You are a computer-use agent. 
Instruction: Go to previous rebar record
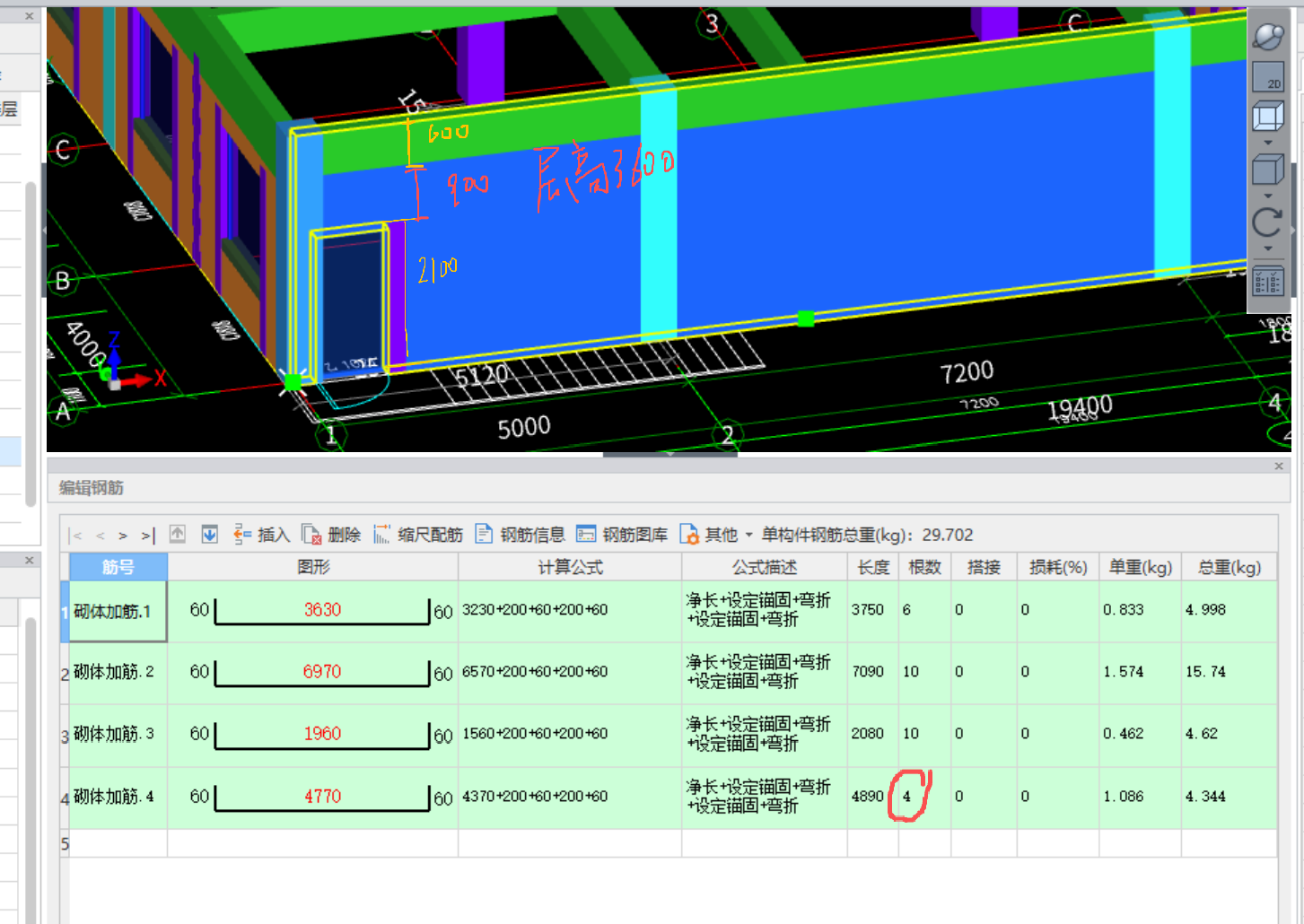point(100,536)
